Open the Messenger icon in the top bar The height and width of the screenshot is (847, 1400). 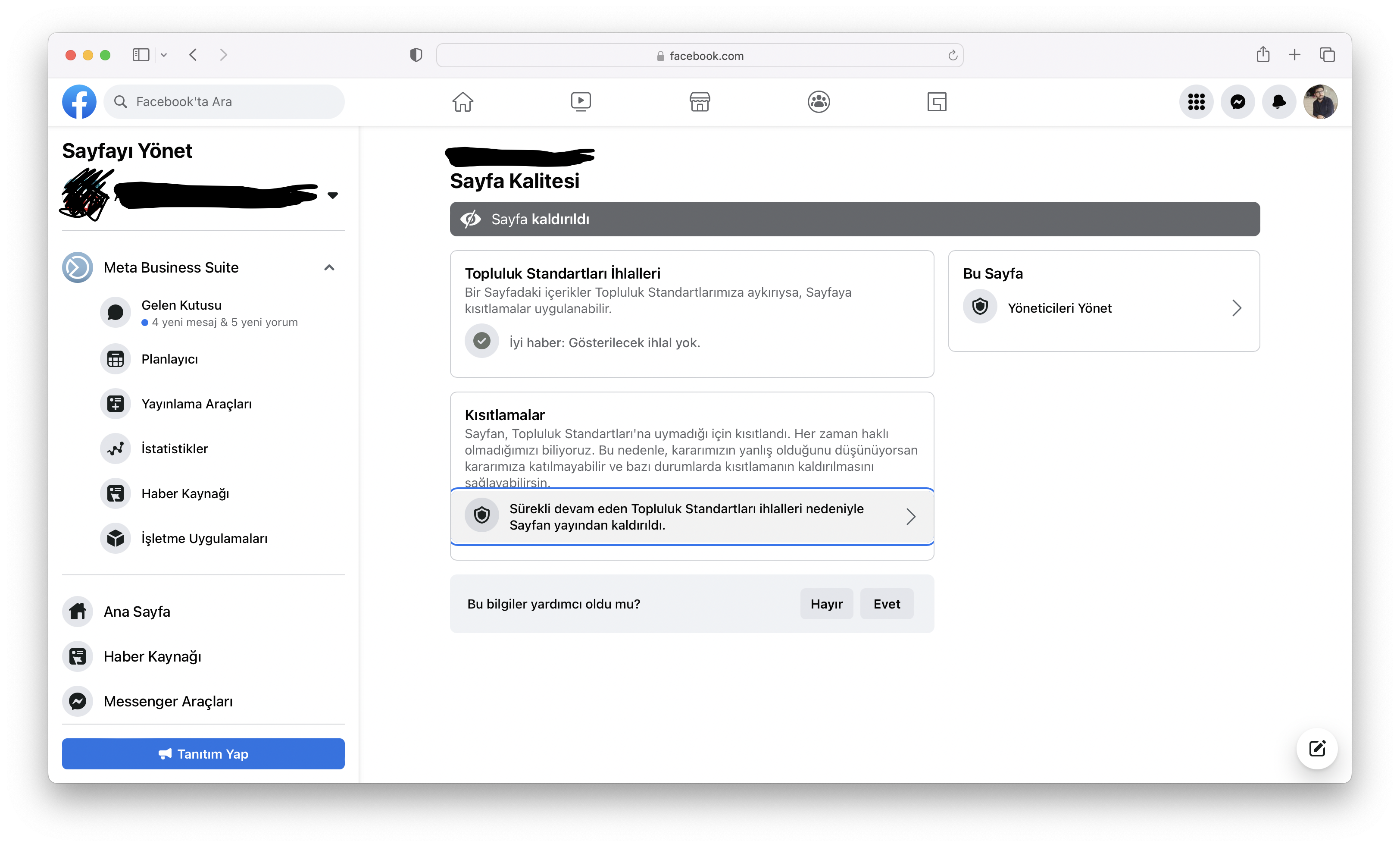click(1237, 102)
